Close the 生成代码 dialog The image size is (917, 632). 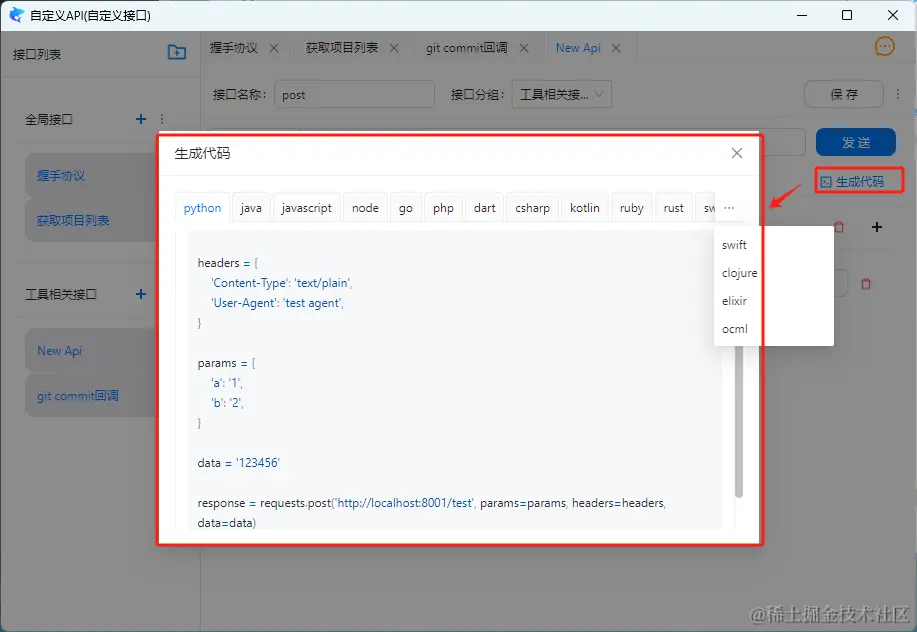pos(737,153)
